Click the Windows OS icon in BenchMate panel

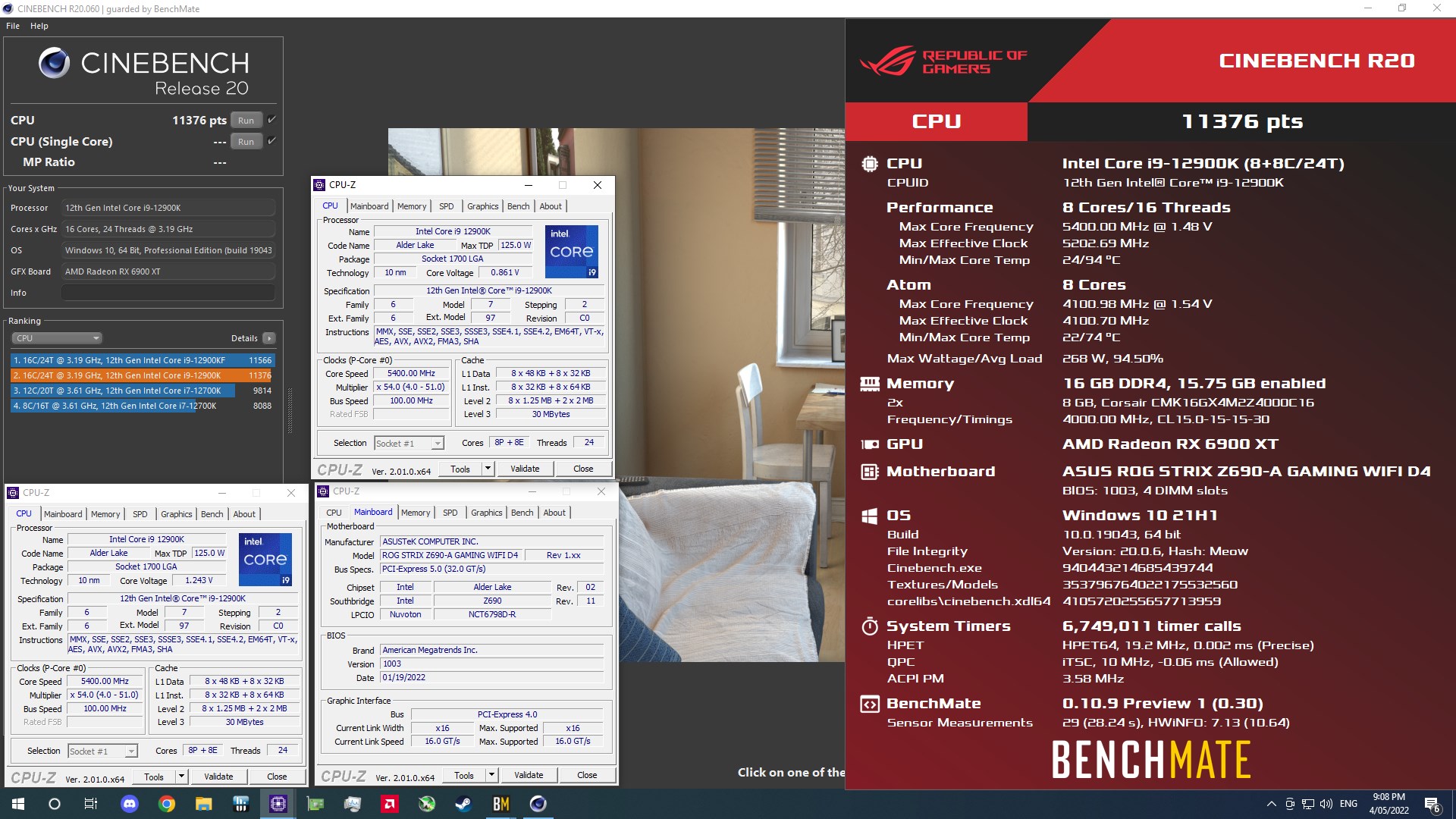(x=870, y=516)
